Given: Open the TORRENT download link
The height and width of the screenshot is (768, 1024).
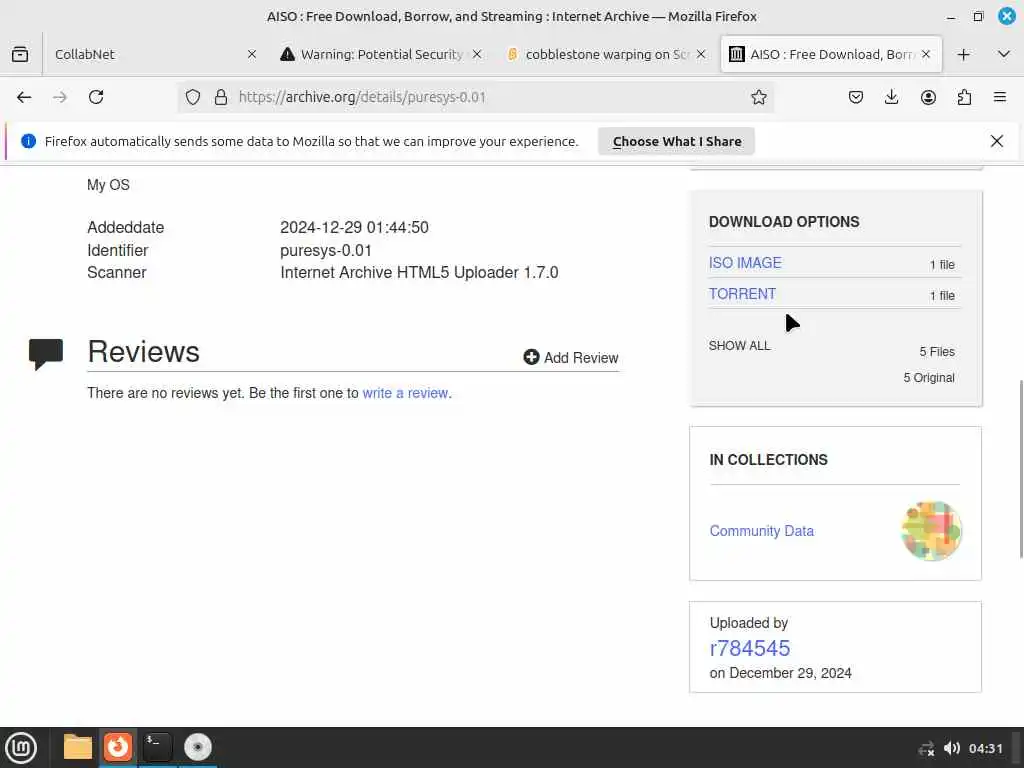Looking at the screenshot, I should pyautogui.click(x=743, y=294).
